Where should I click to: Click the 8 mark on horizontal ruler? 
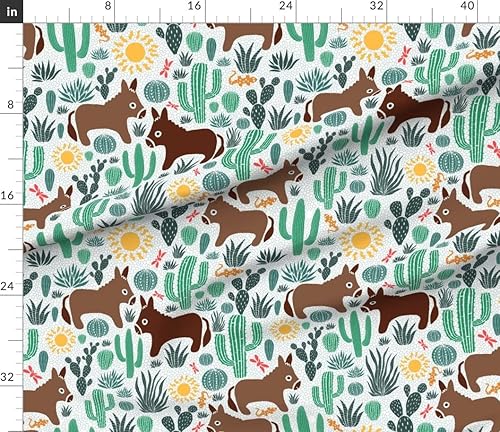coord(108,6)
